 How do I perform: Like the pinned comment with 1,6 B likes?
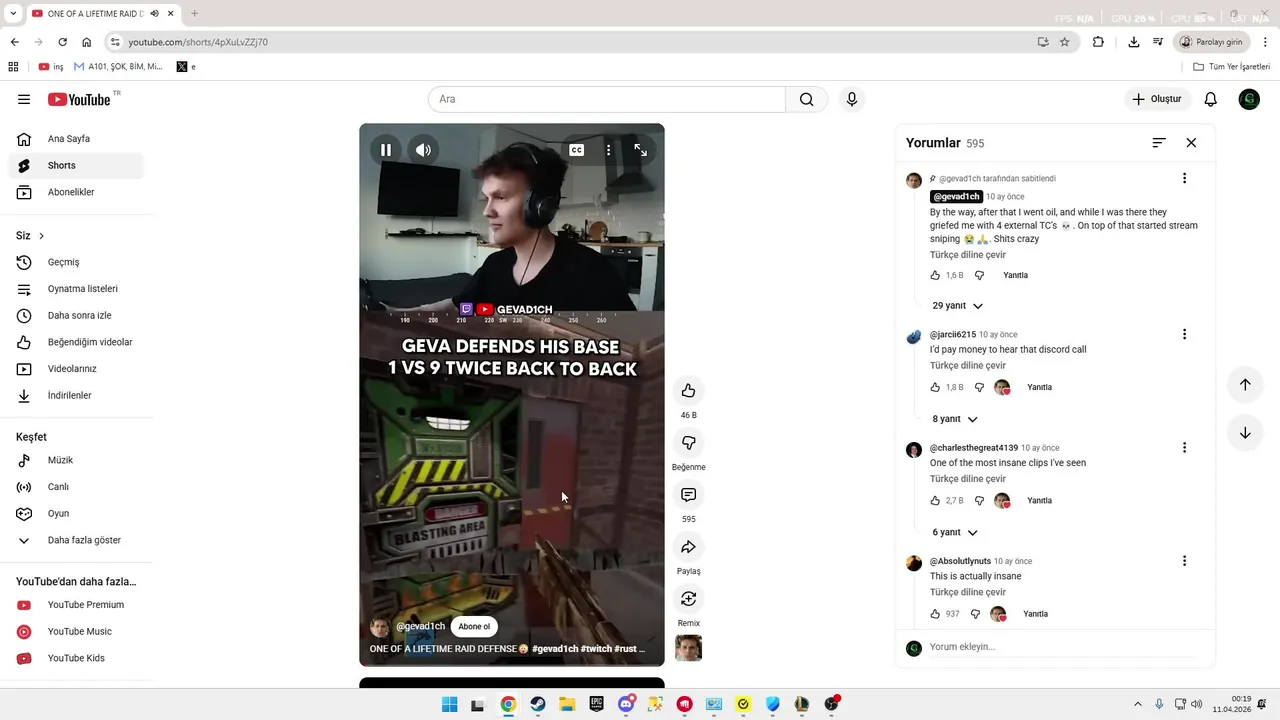pyautogui.click(x=936, y=275)
